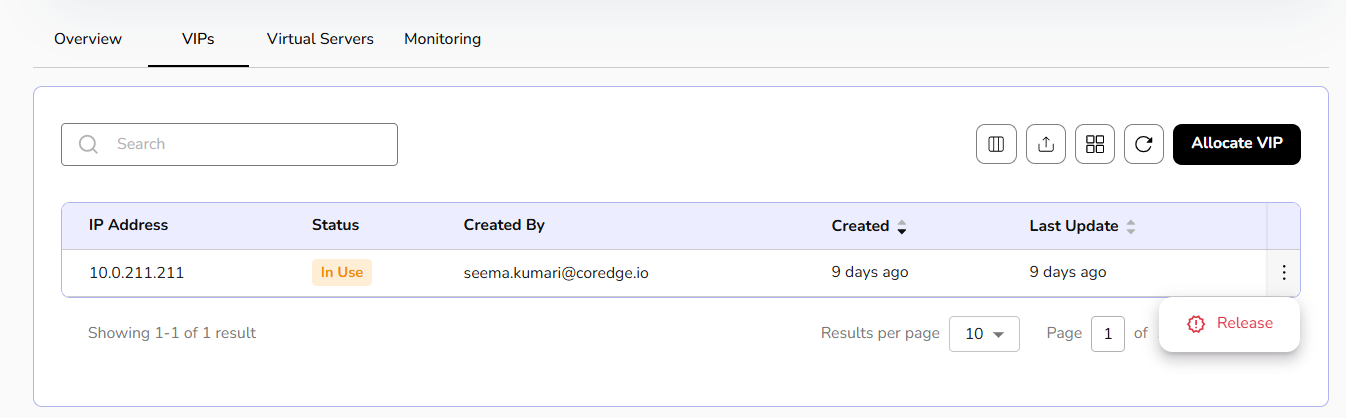Click the In Use status badge
This screenshot has width=1346, height=418.
(x=342, y=273)
